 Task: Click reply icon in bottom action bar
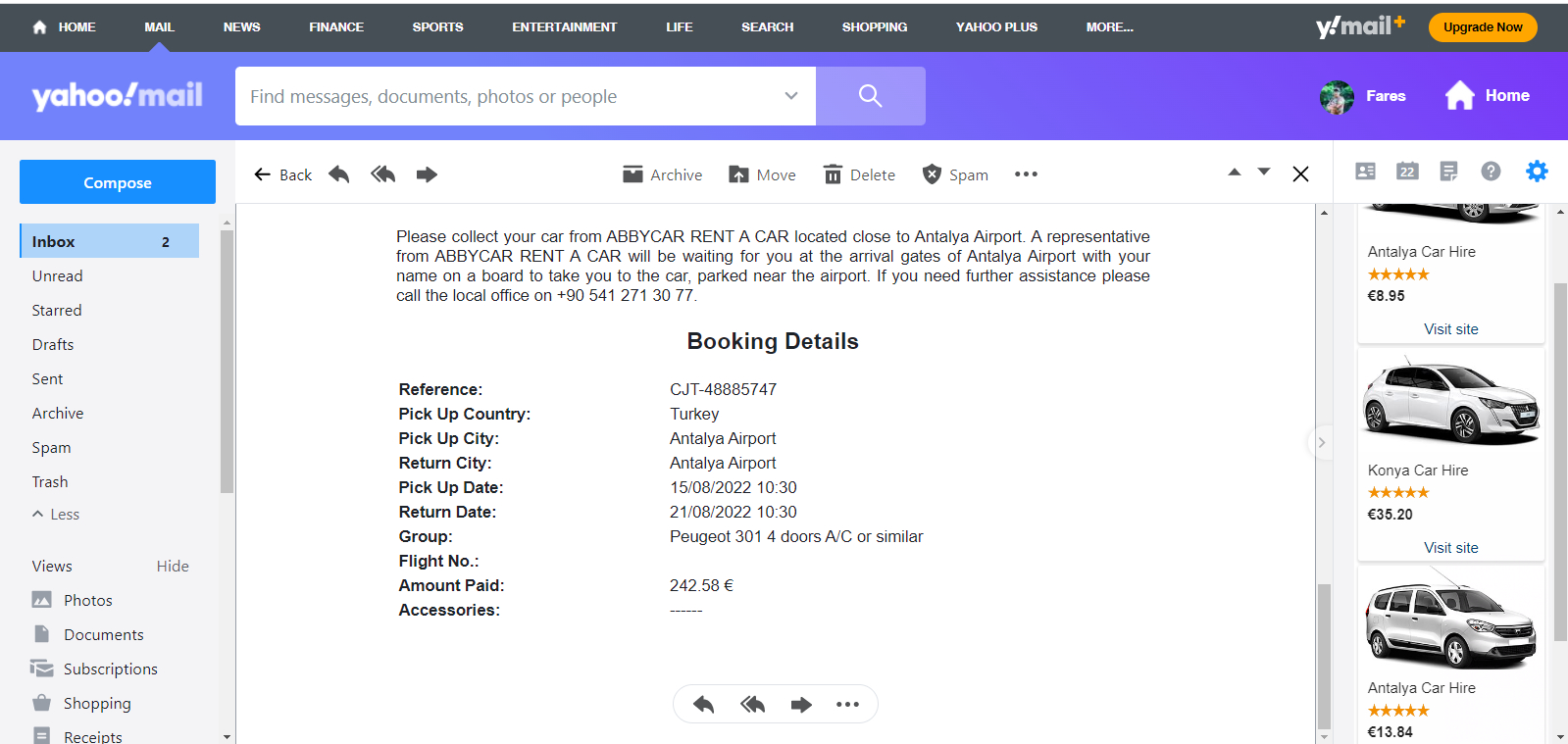[703, 704]
